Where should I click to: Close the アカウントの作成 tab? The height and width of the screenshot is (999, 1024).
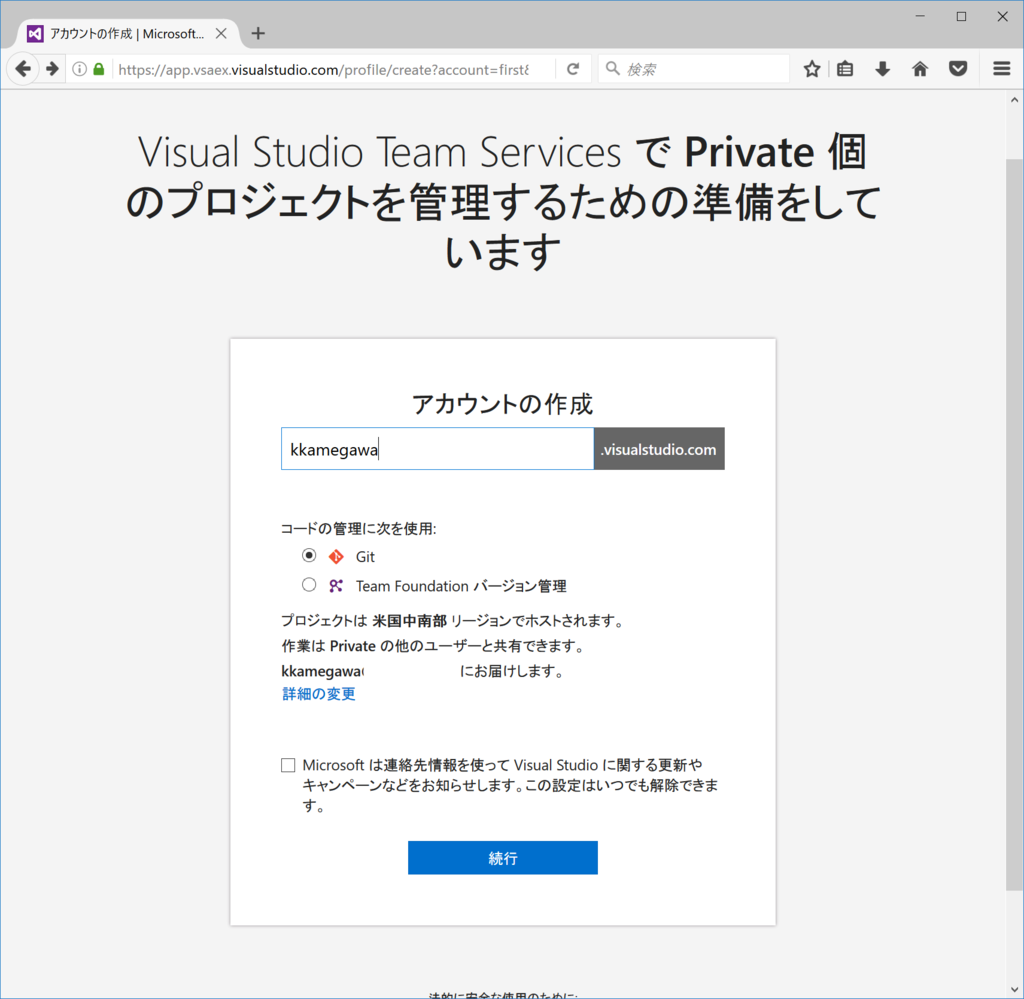pyautogui.click(x=221, y=33)
